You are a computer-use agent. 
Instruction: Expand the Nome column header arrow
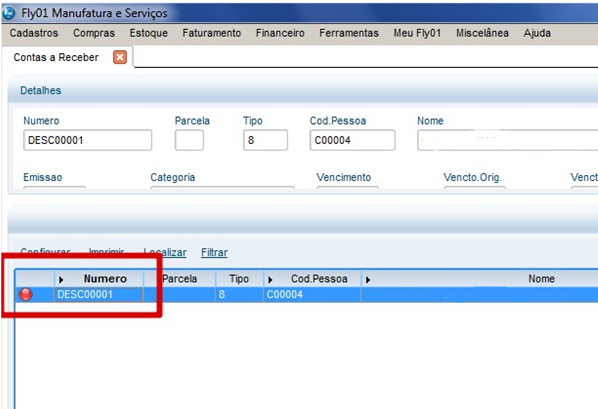(368, 280)
